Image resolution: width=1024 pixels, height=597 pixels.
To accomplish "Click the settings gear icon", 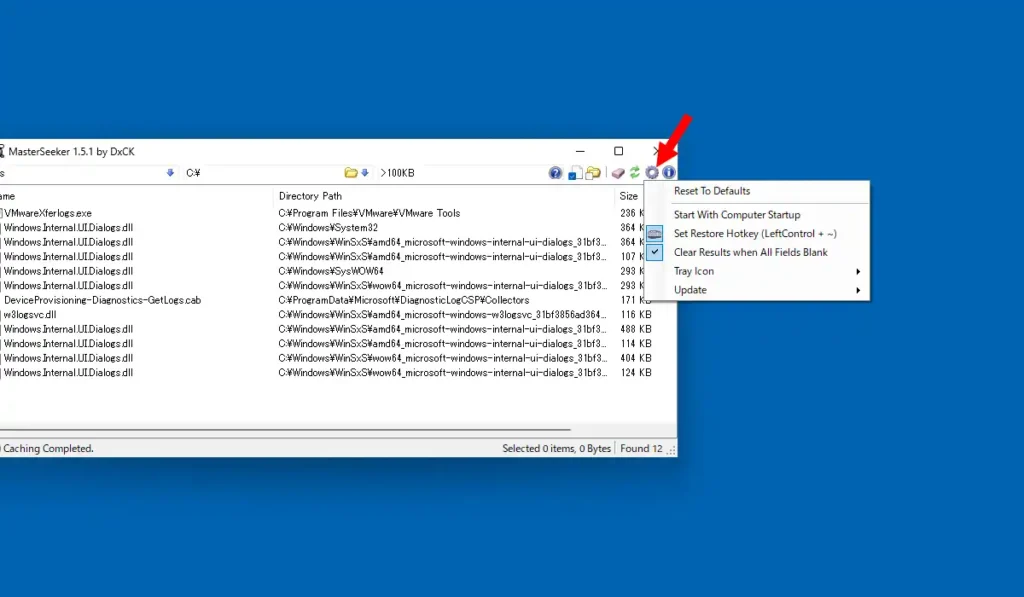I will click(x=652, y=173).
